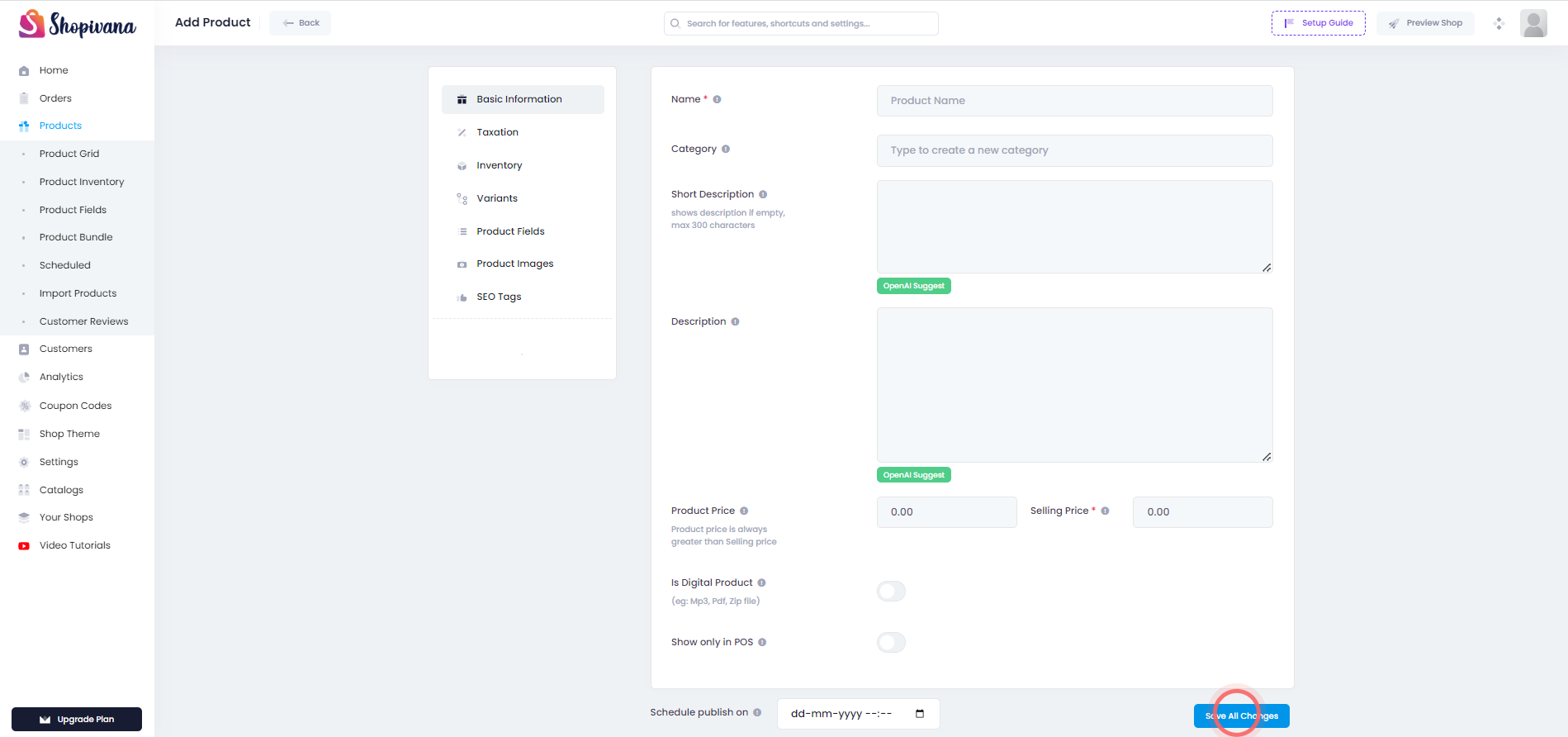Click the Short Description text area
1568x737 pixels.
coord(1074,226)
